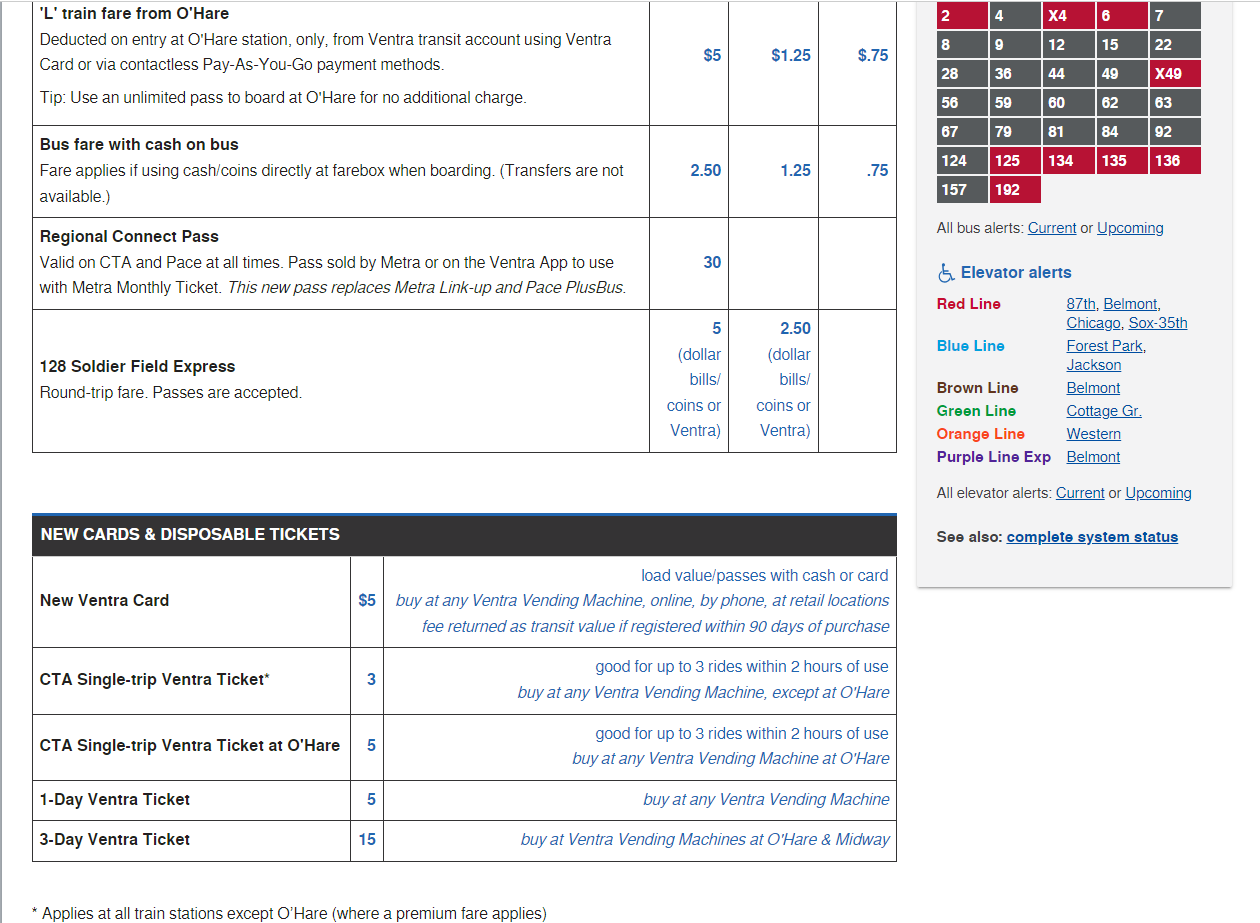The image size is (1260, 923).
Task: Open bus route 157 alert
Action: [962, 190]
